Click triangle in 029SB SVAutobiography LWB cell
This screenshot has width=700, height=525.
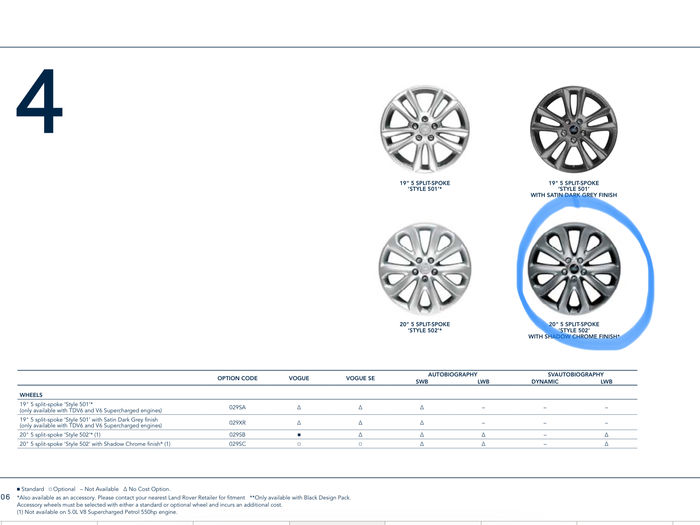(606, 434)
